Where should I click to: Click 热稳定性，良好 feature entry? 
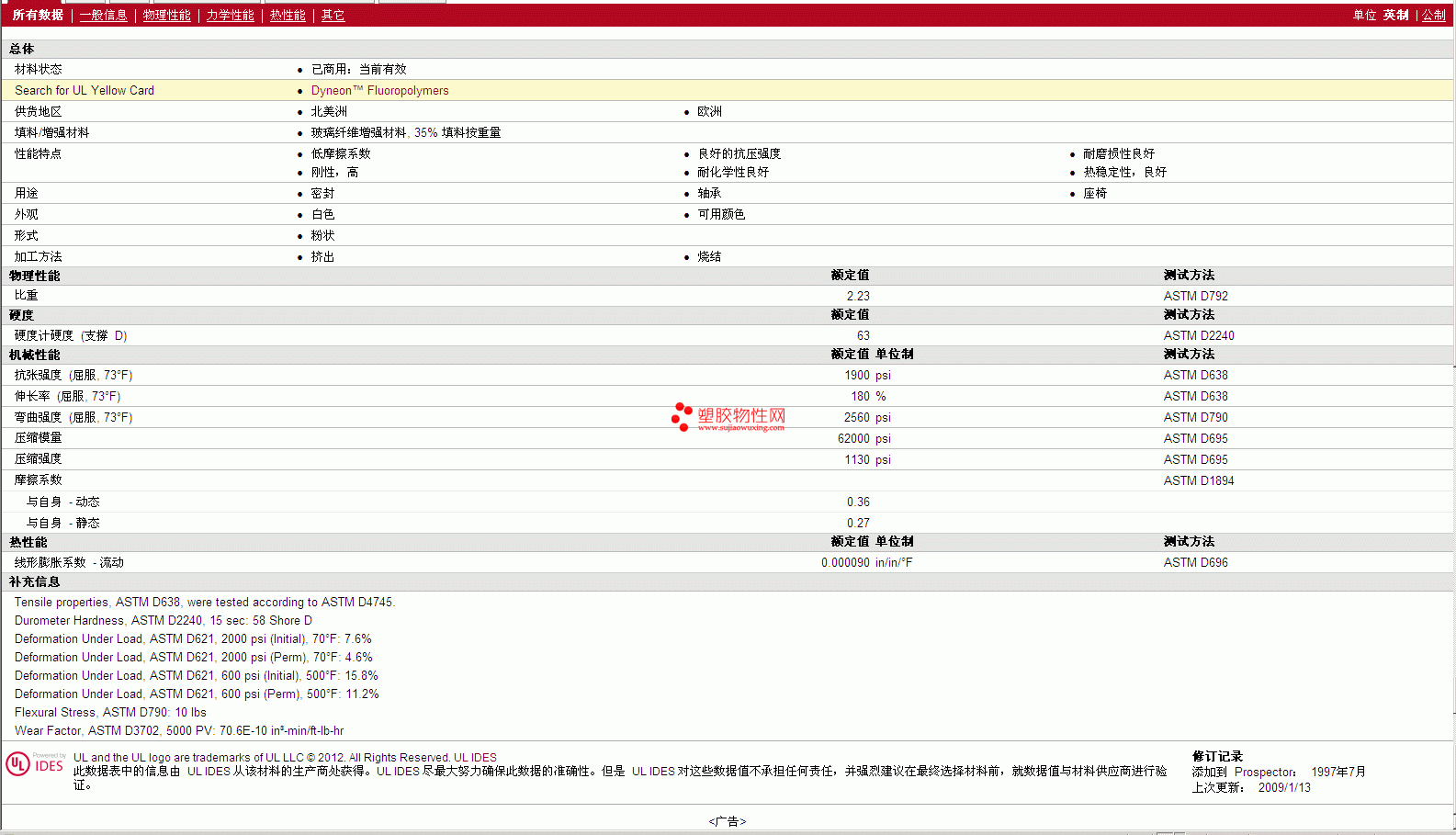1124,173
